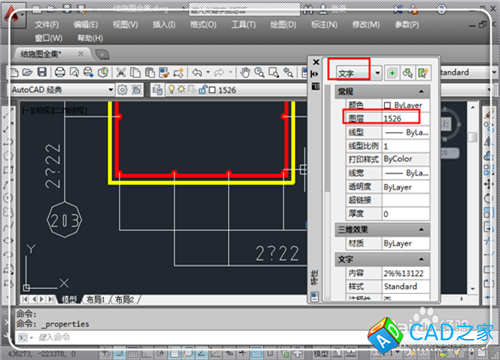The height and width of the screenshot is (360, 500).
Task: Toggle layer freeze sun icon
Action: coord(181,89)
